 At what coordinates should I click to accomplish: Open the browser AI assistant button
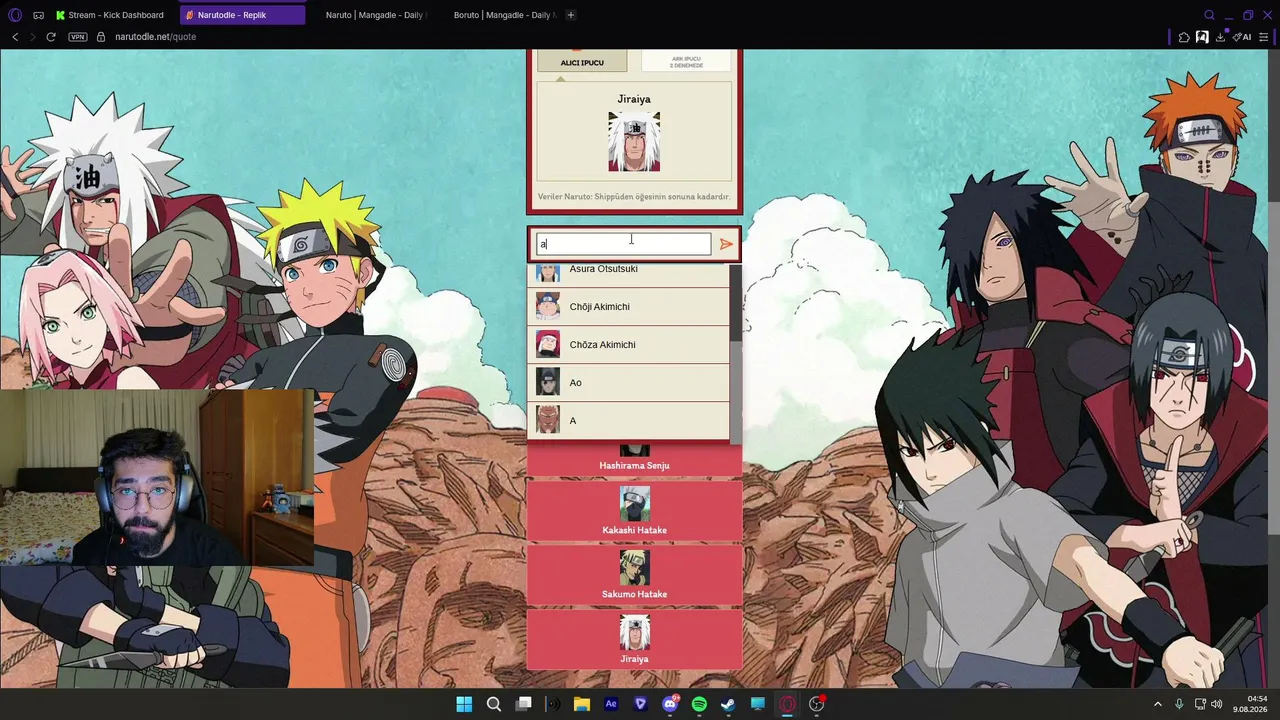[1243, 37]
